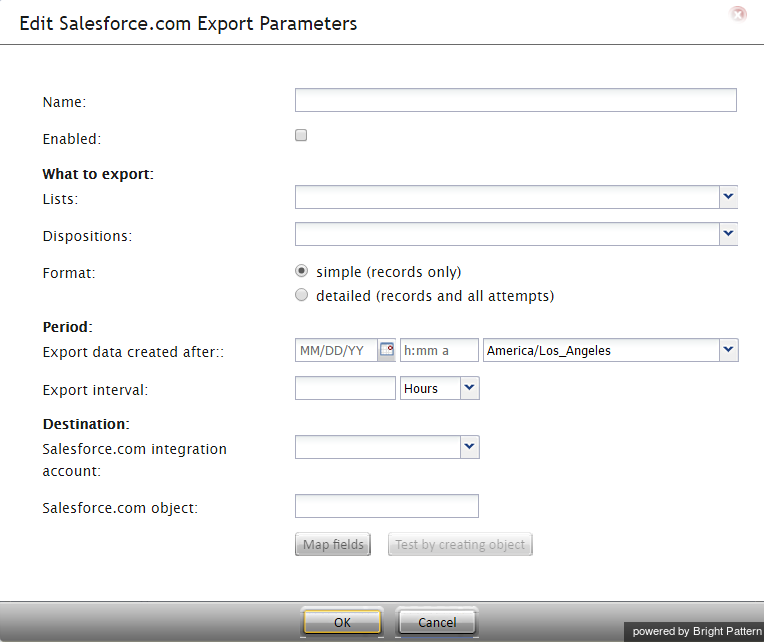Click Test by creating object button

(460, 544)
